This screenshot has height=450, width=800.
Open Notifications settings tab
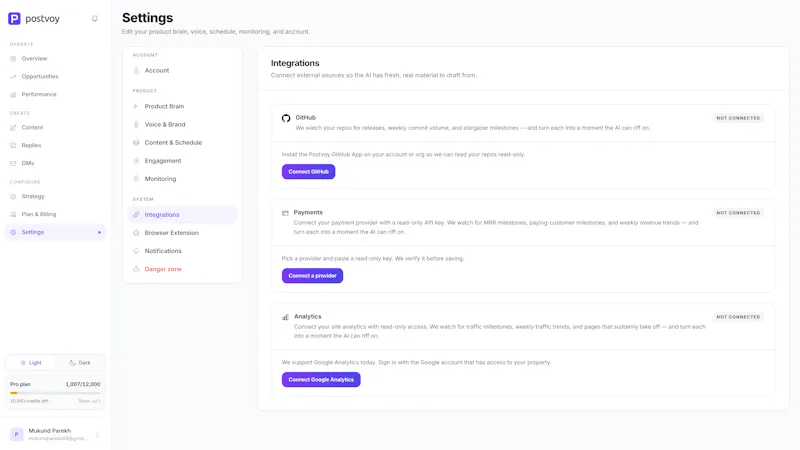click(183, 251)
